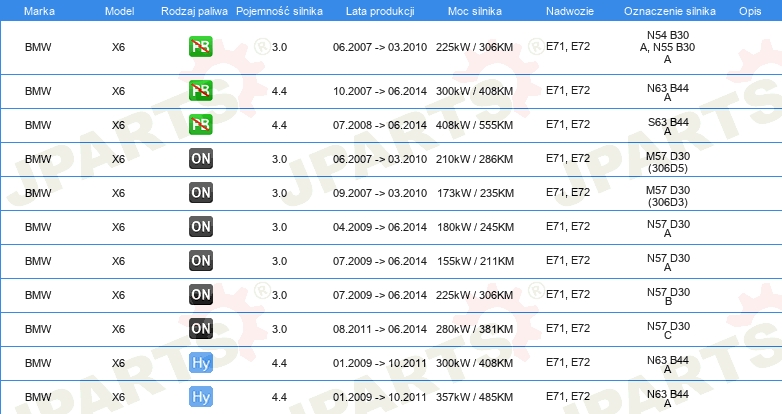Click petrol icon in the 225kW/306KM 06.2007 row

click(200, 47)
